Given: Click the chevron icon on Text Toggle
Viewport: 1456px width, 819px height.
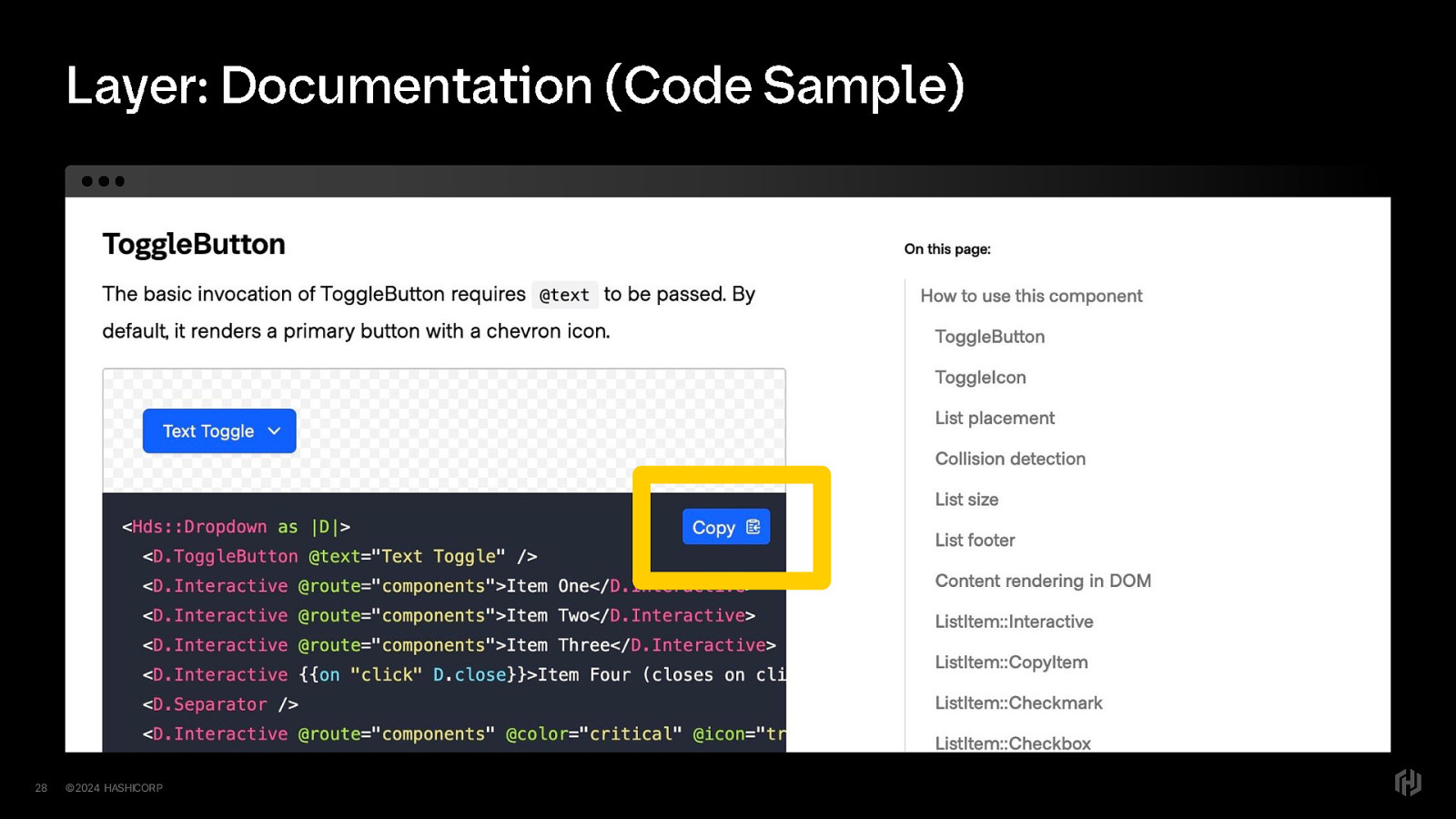Looking at the screenshot, I should [x=274, y=431].
